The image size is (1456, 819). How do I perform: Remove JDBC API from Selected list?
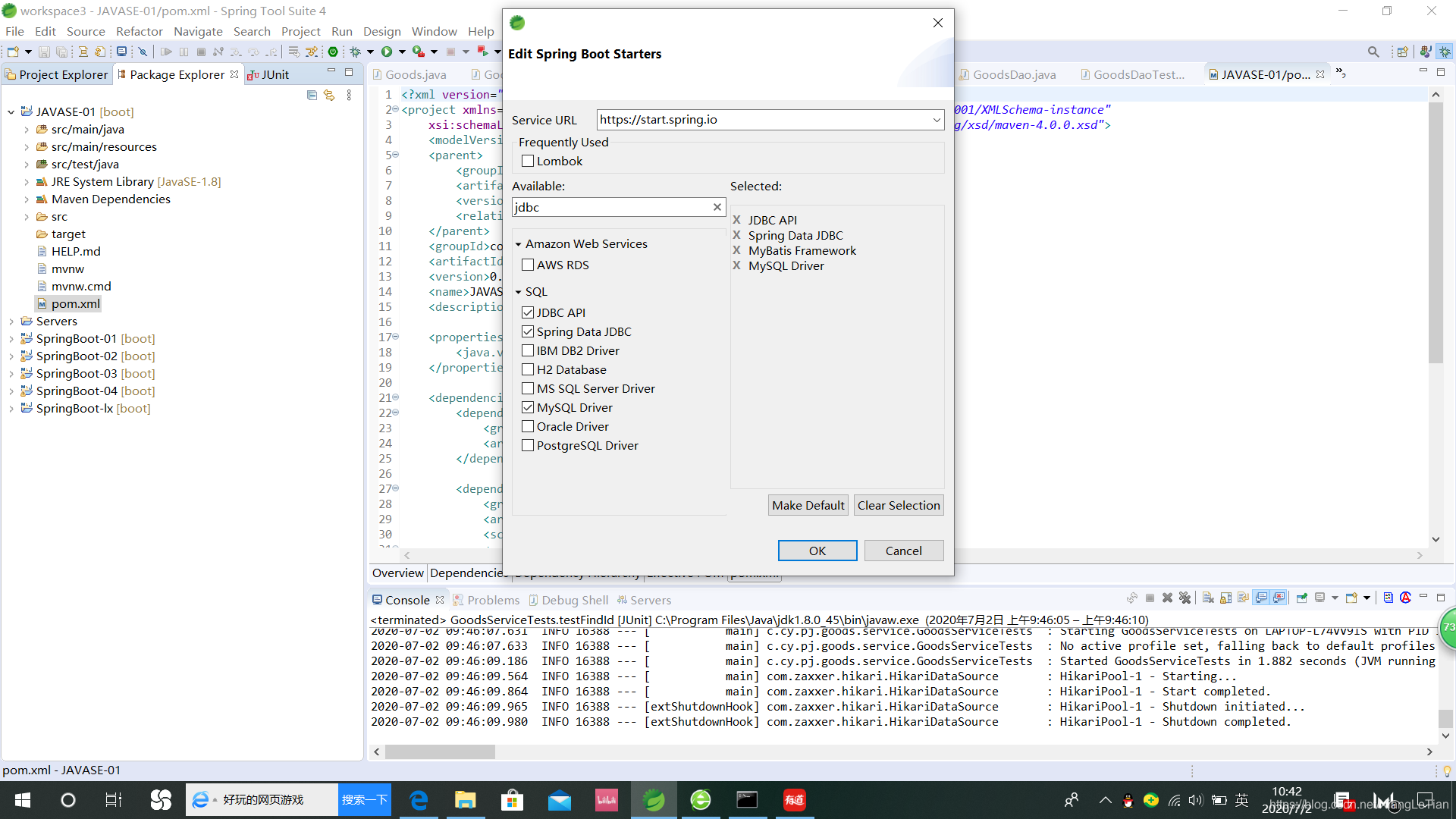coord(736,220)
